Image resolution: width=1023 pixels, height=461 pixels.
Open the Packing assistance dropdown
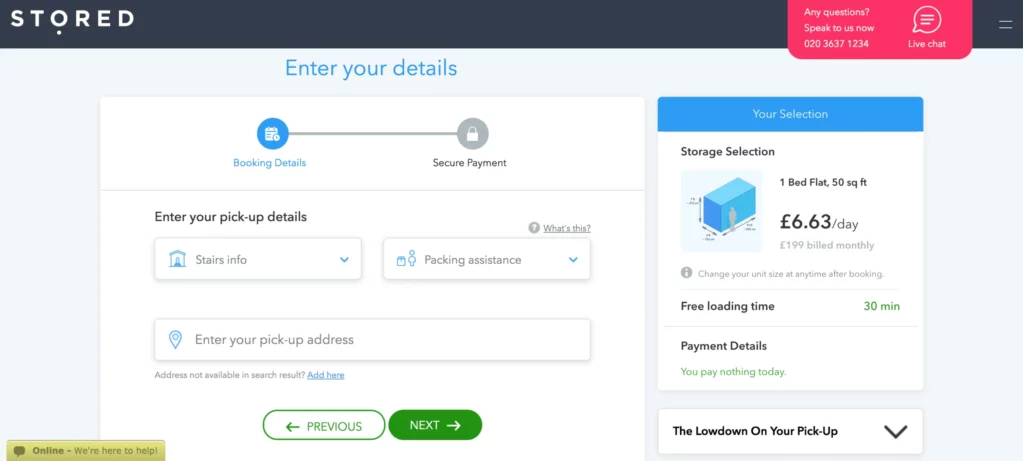click(486, 259)
